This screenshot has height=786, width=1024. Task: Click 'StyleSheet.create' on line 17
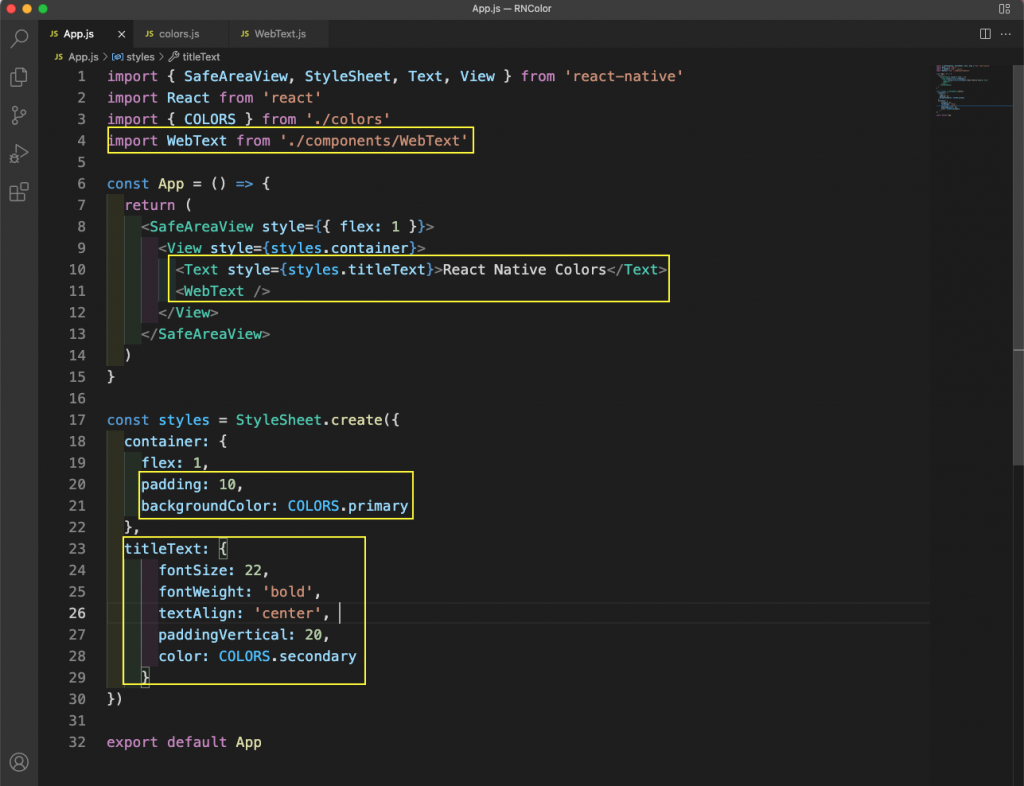pyautogui.click(x=309, y=420)
